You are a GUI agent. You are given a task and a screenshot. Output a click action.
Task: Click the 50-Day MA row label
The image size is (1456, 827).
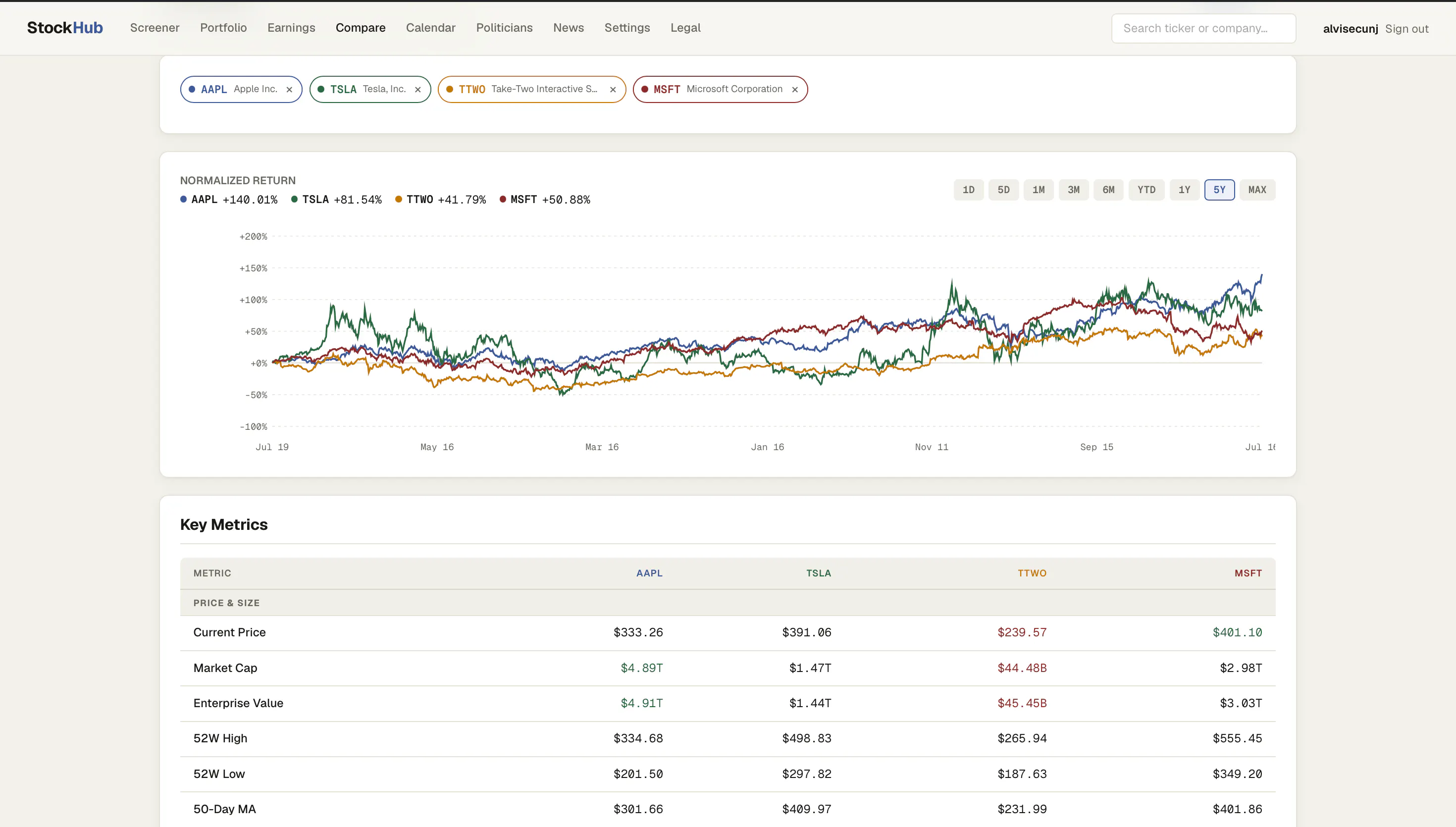point(225,809)
